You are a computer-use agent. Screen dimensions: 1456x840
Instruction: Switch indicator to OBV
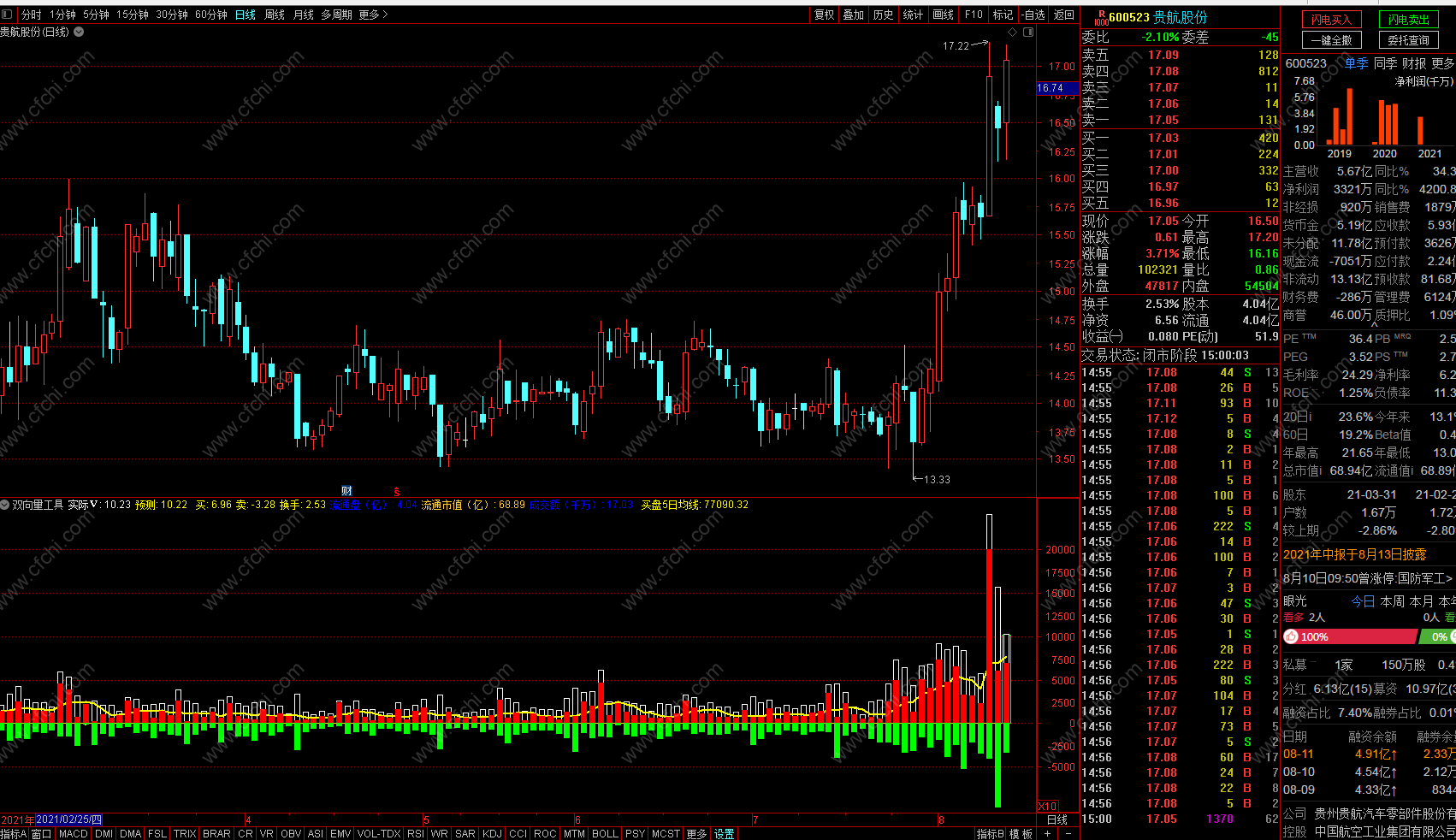coord(291,834)
